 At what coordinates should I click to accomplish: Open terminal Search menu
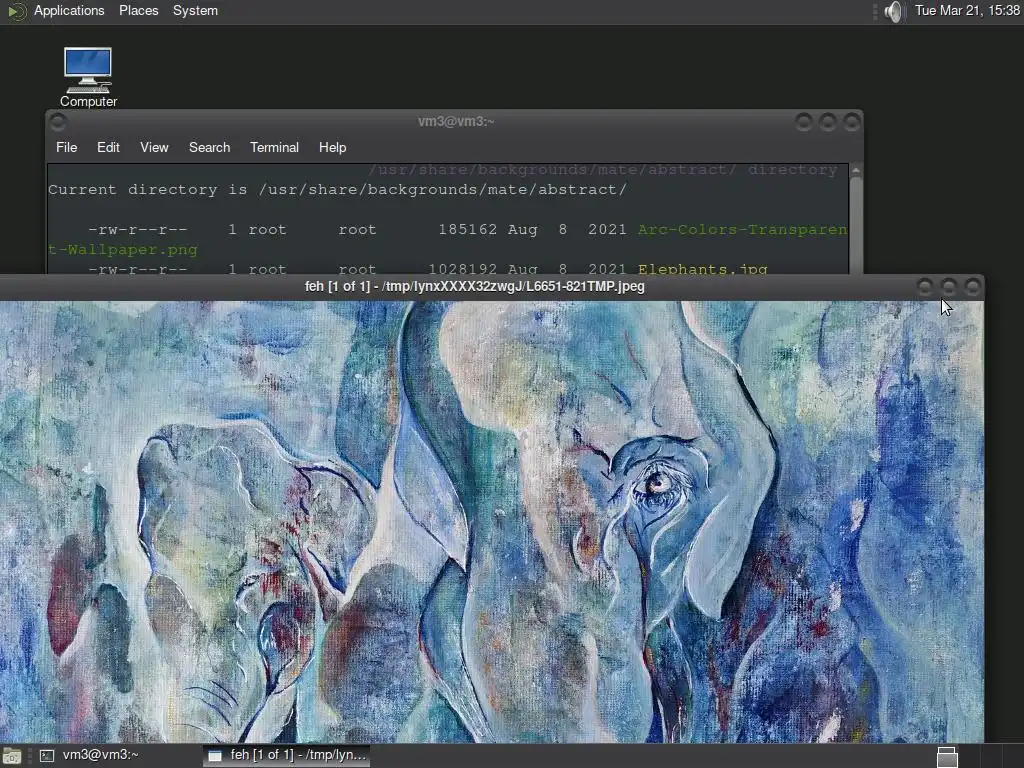click(210, 148)
